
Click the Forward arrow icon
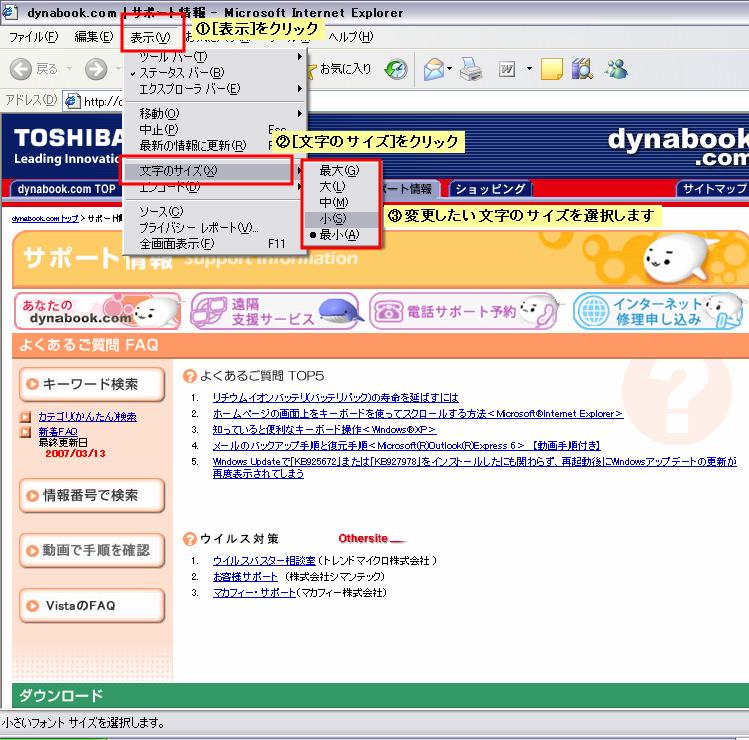tap(96, 69)
